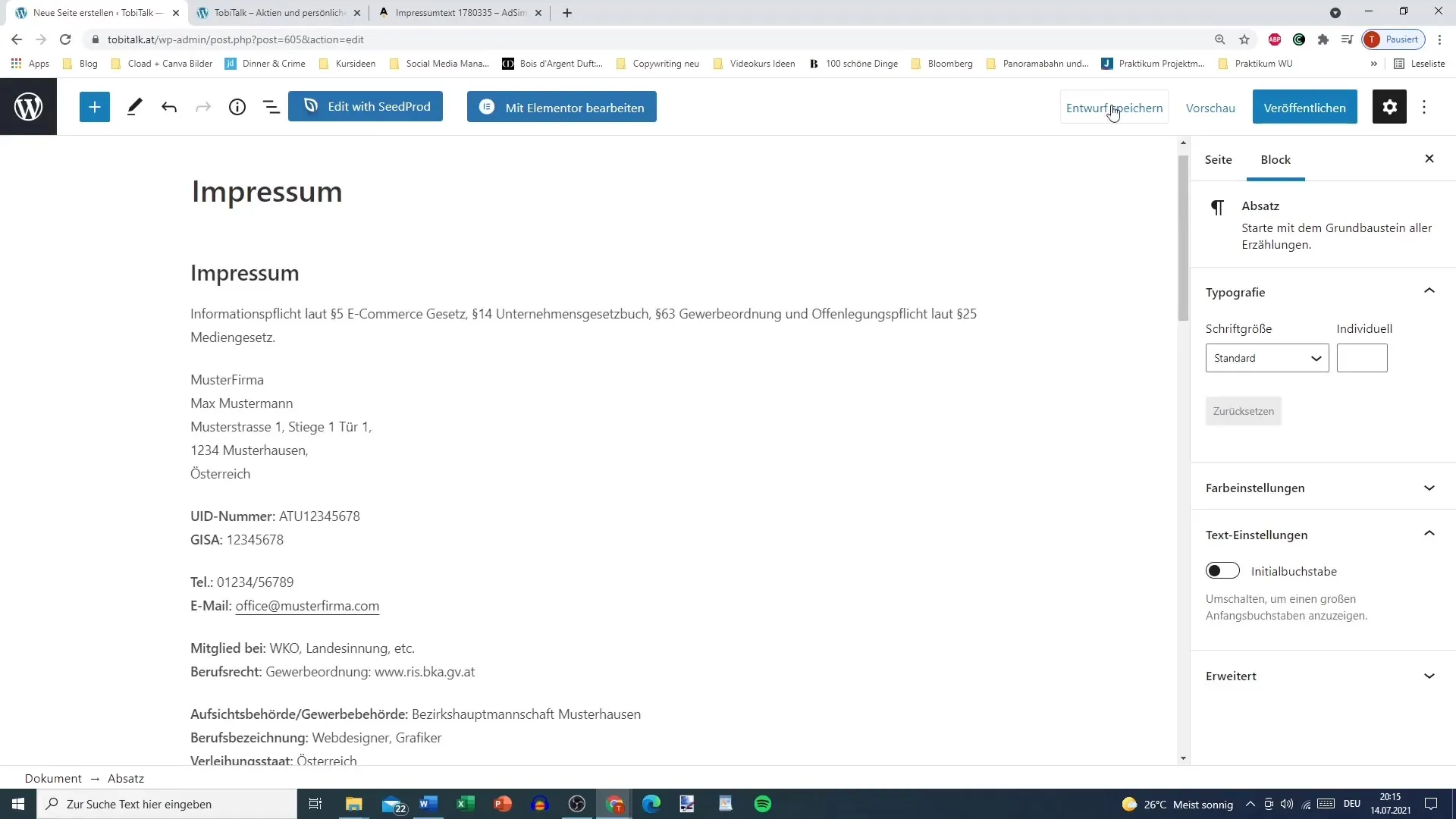Viewport: 1456px width, 819px height.
Task: Click the Undo icon in toolbar
Action: point(169,107)
